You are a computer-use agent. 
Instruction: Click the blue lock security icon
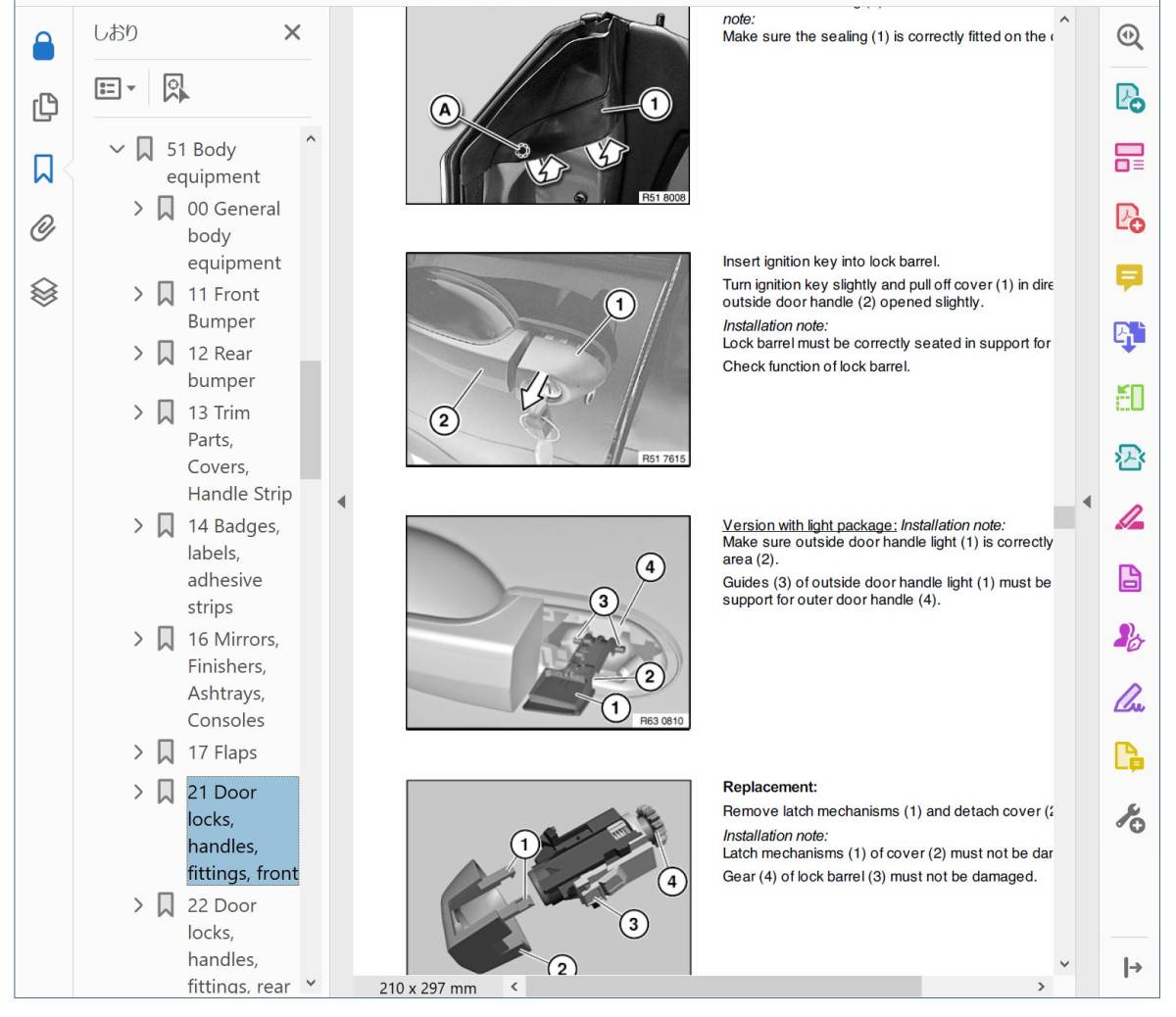click(x=43, y=45)
